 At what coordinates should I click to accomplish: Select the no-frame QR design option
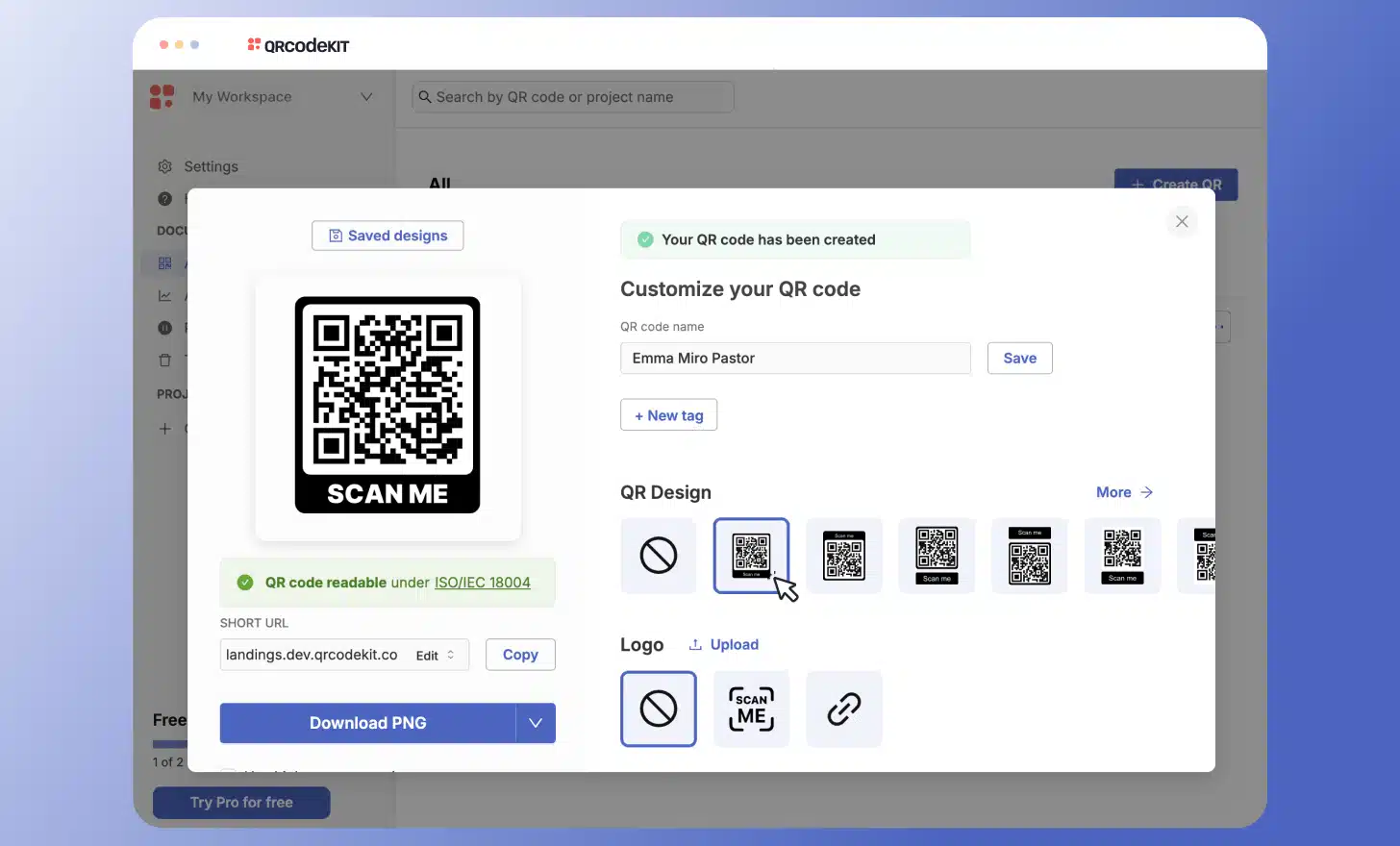(659, 556)
